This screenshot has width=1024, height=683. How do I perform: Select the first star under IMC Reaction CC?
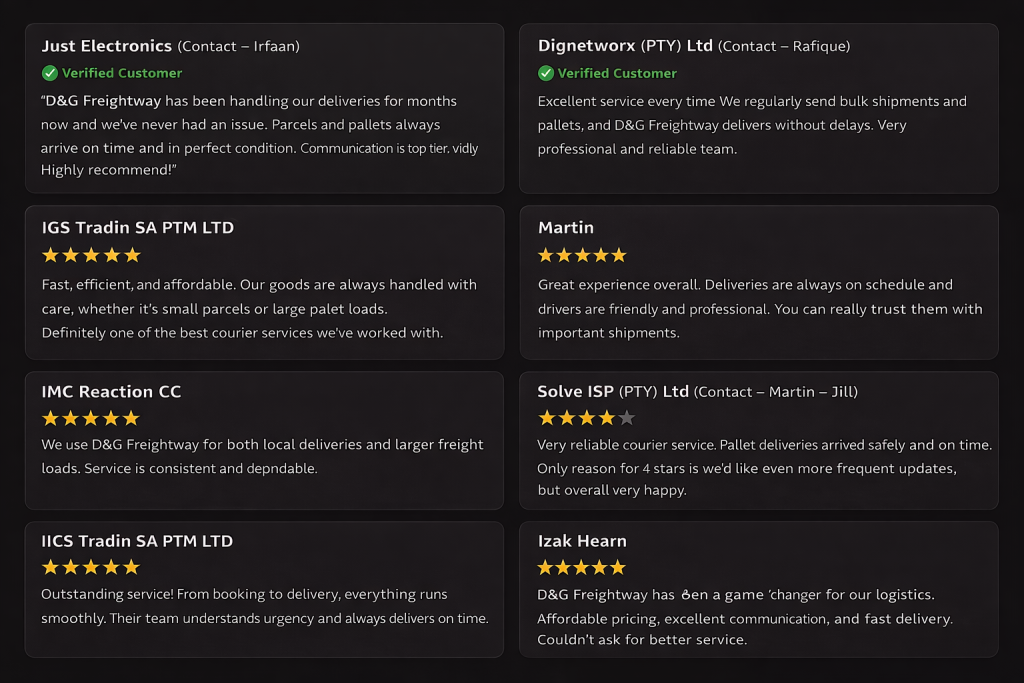50,418
